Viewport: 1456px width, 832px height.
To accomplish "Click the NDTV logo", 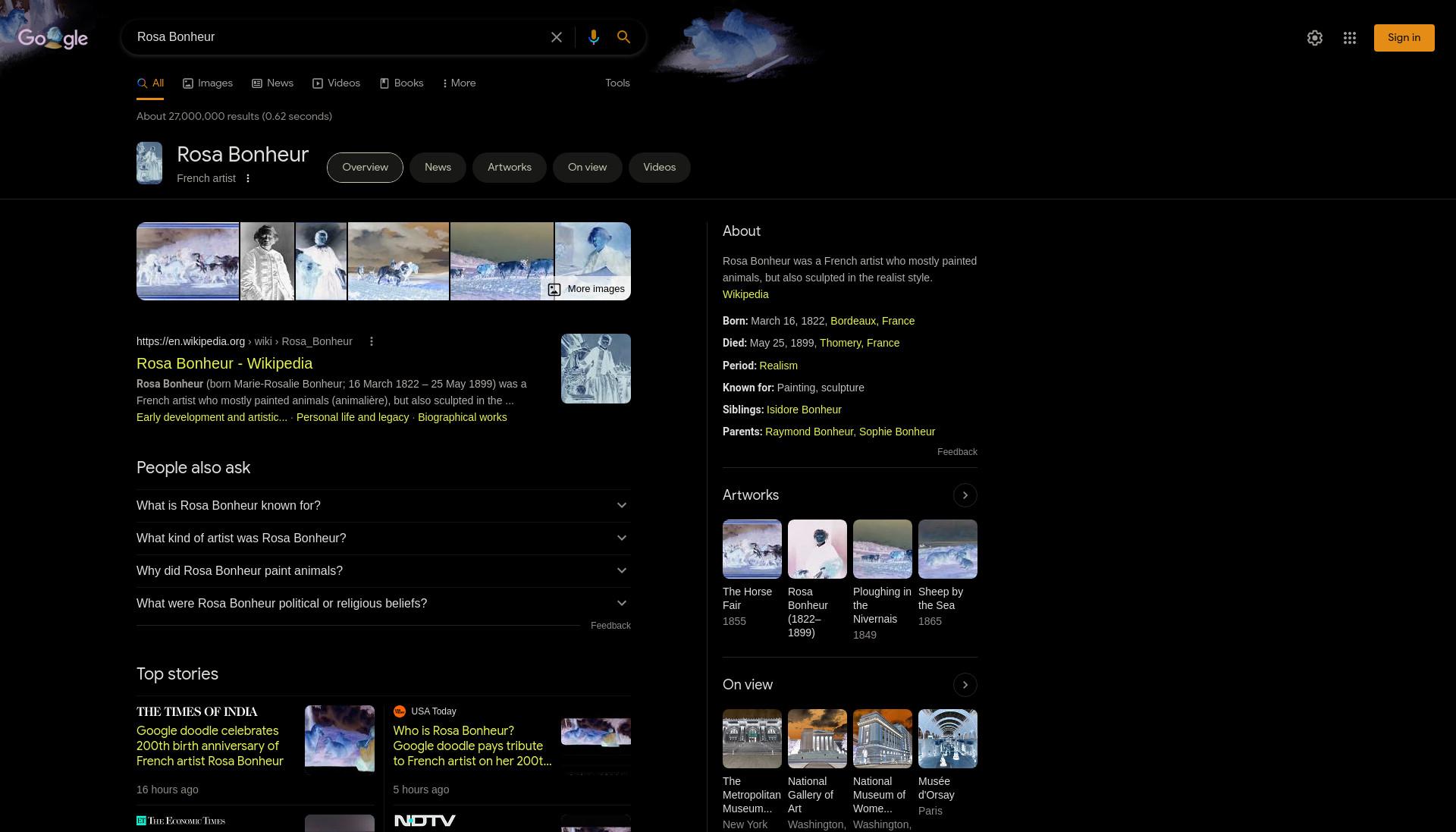I will pyautogui.click(x=425, y=821).
